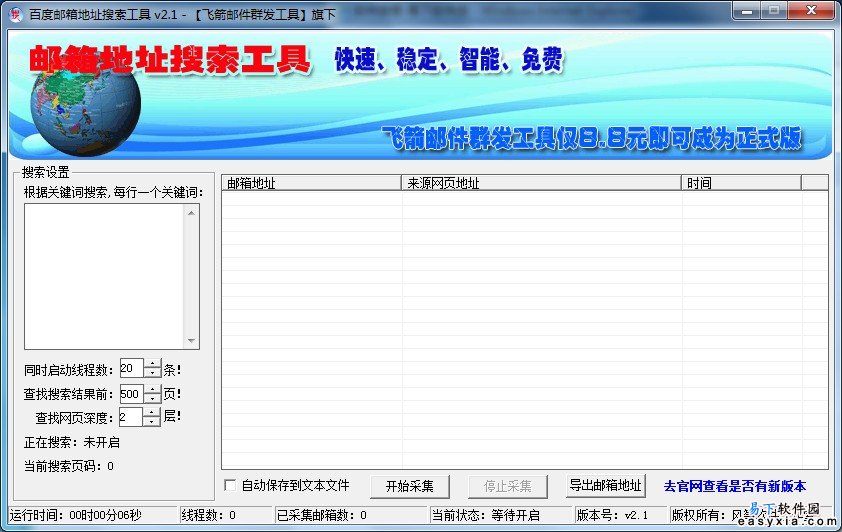Tick the 自动保存到文本文件 checkbox
The width and height of the screenshot is (842, 532).
[230, 485]
